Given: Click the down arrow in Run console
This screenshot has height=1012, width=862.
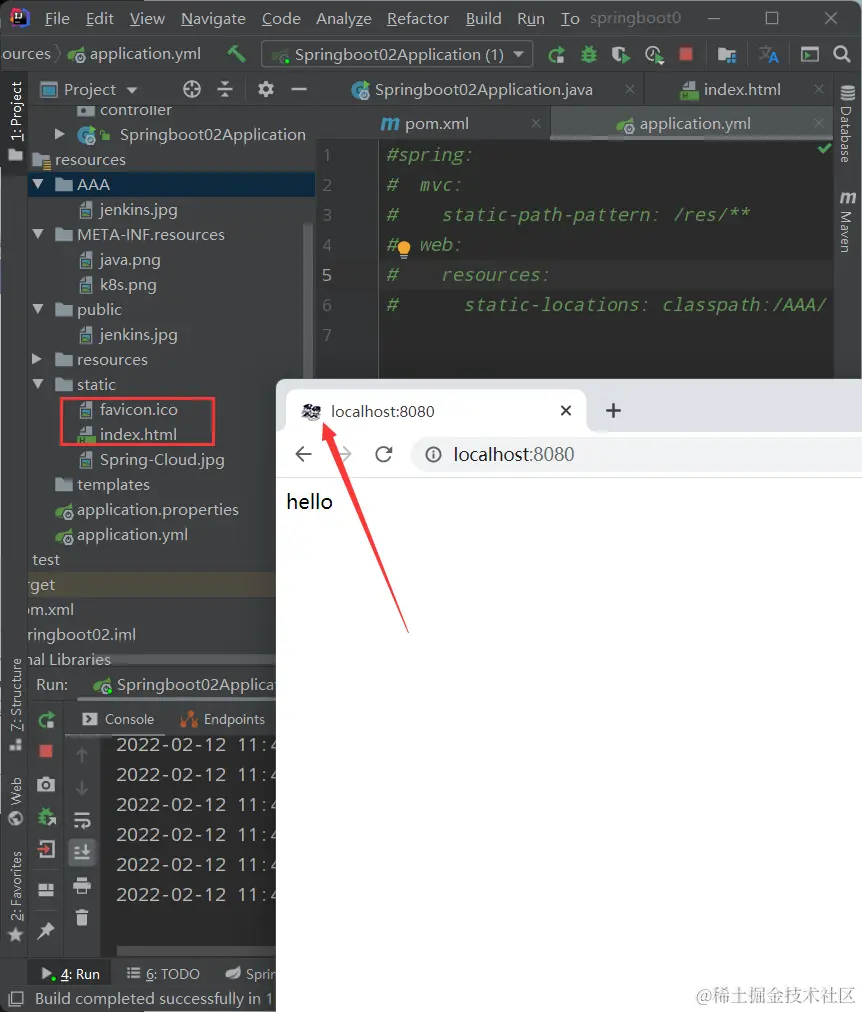Looking at the screenshot, I should pyautogui.click(x=82, y=787).
